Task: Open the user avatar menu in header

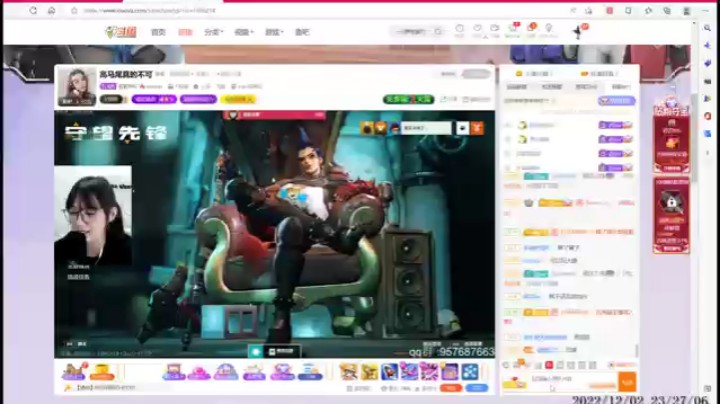Action: (579, 31)
